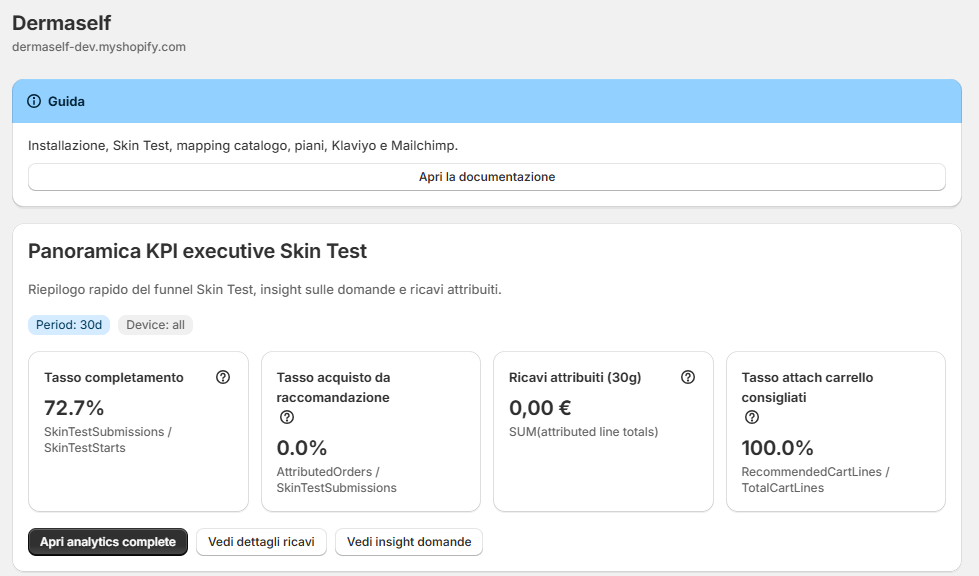The image size is (979, 576).
Task: Select the Device: all badge
Action: point(155,325)
